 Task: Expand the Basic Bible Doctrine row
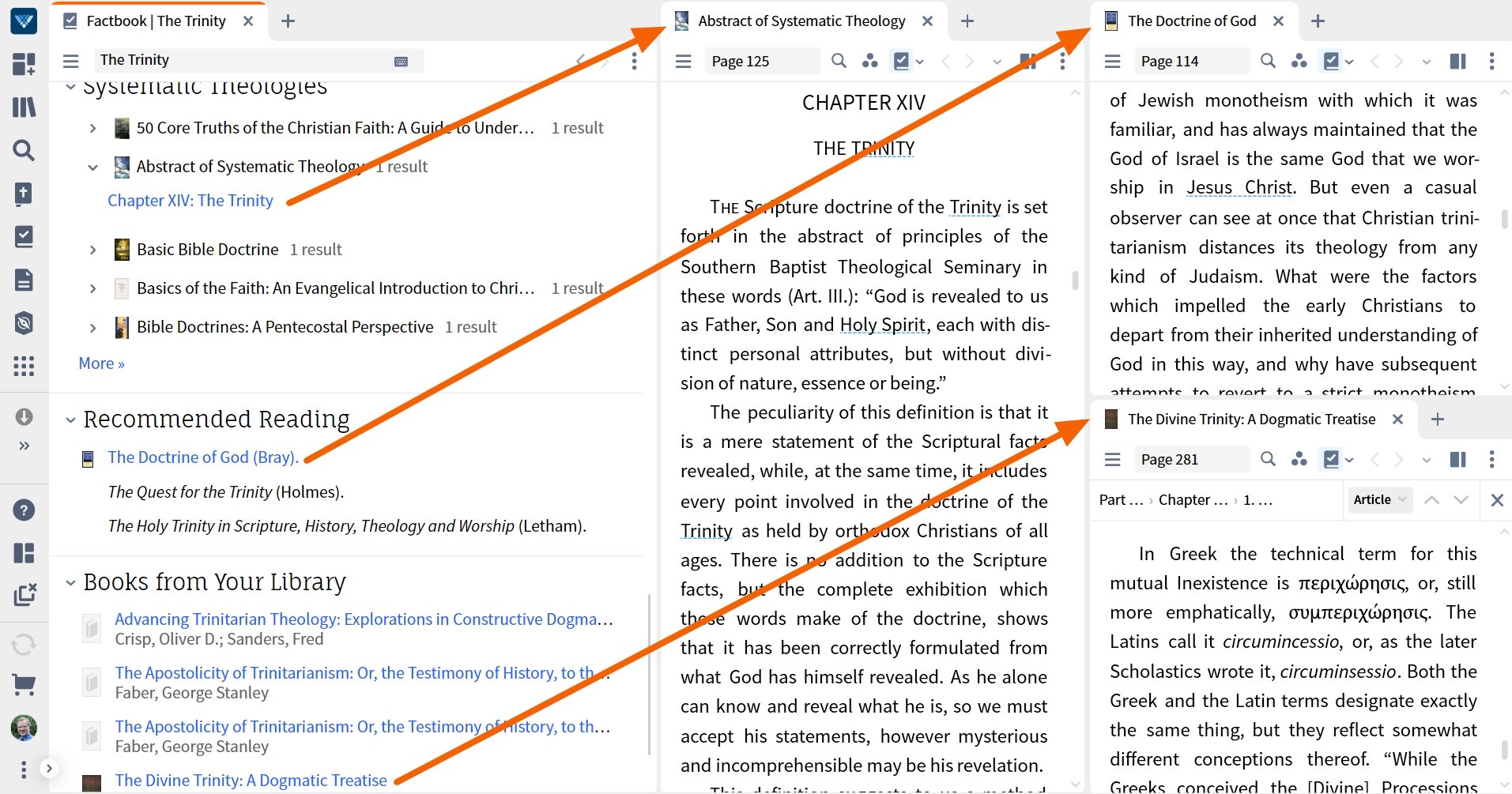93,250
